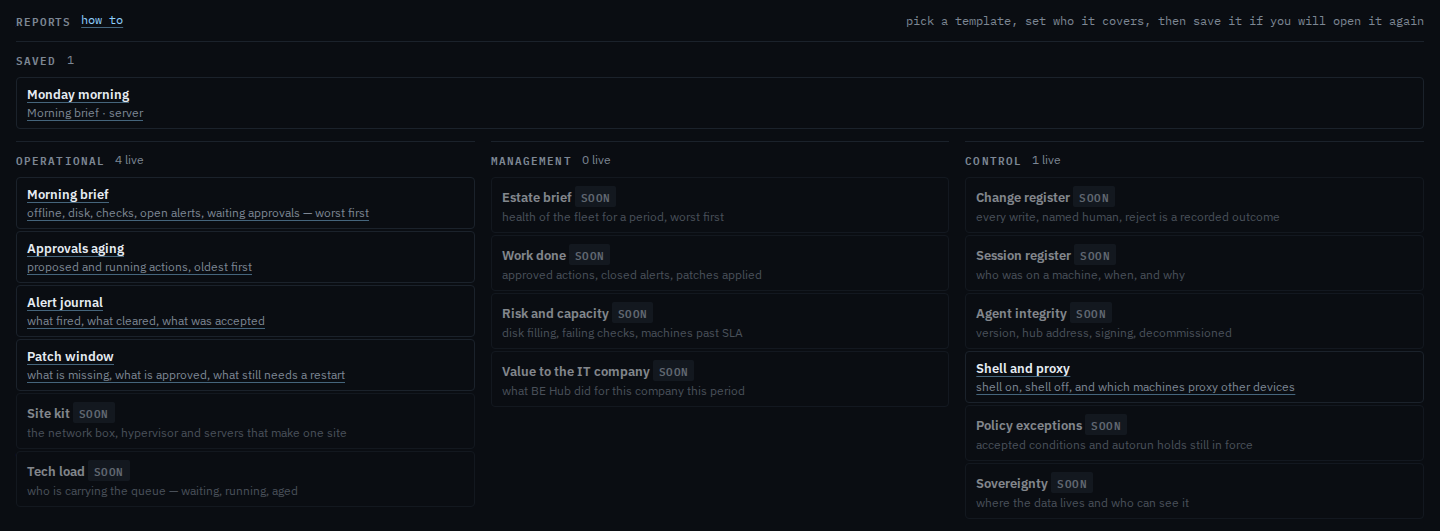Viewport: 1440px width, 531px height.
Task: Select the Change register card title
Action: [1023, 197]
